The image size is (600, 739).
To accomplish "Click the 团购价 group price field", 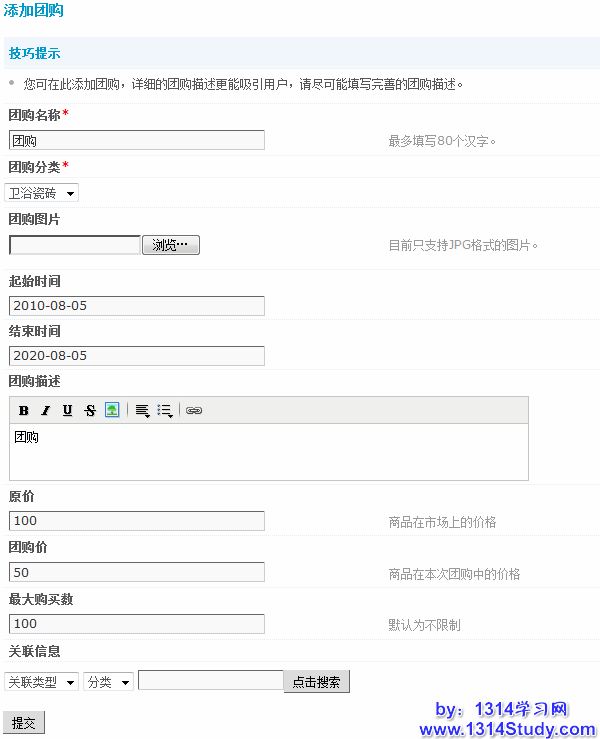I will [x=137, y=572].
